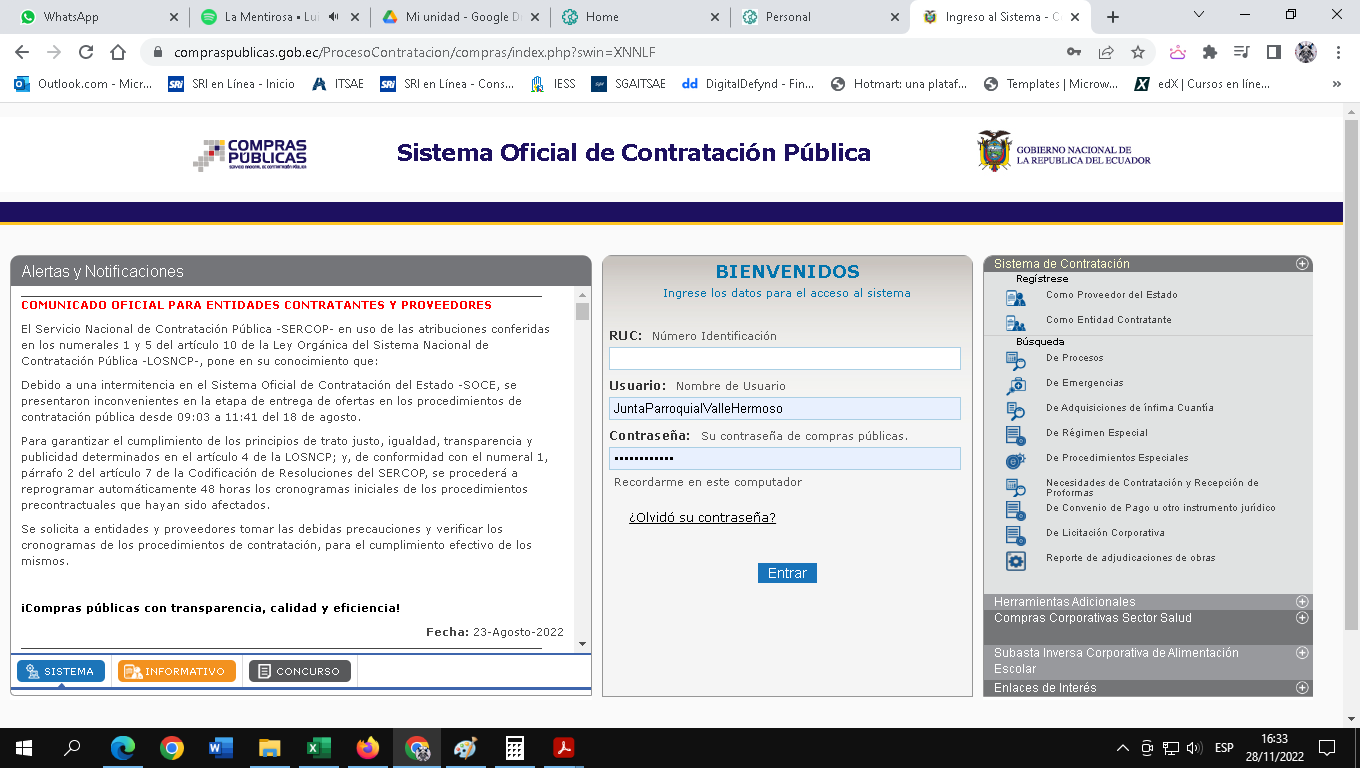Collapse the Sistema de Contratación panel

(1302, 264)
